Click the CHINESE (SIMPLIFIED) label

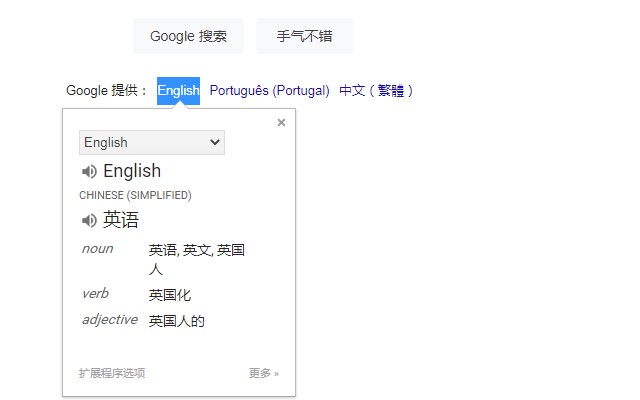[x=135, y=195]
